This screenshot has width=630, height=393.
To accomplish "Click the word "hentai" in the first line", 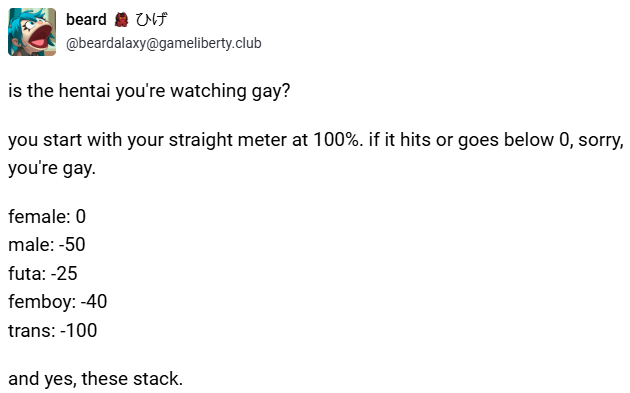I will click(84, 90).
